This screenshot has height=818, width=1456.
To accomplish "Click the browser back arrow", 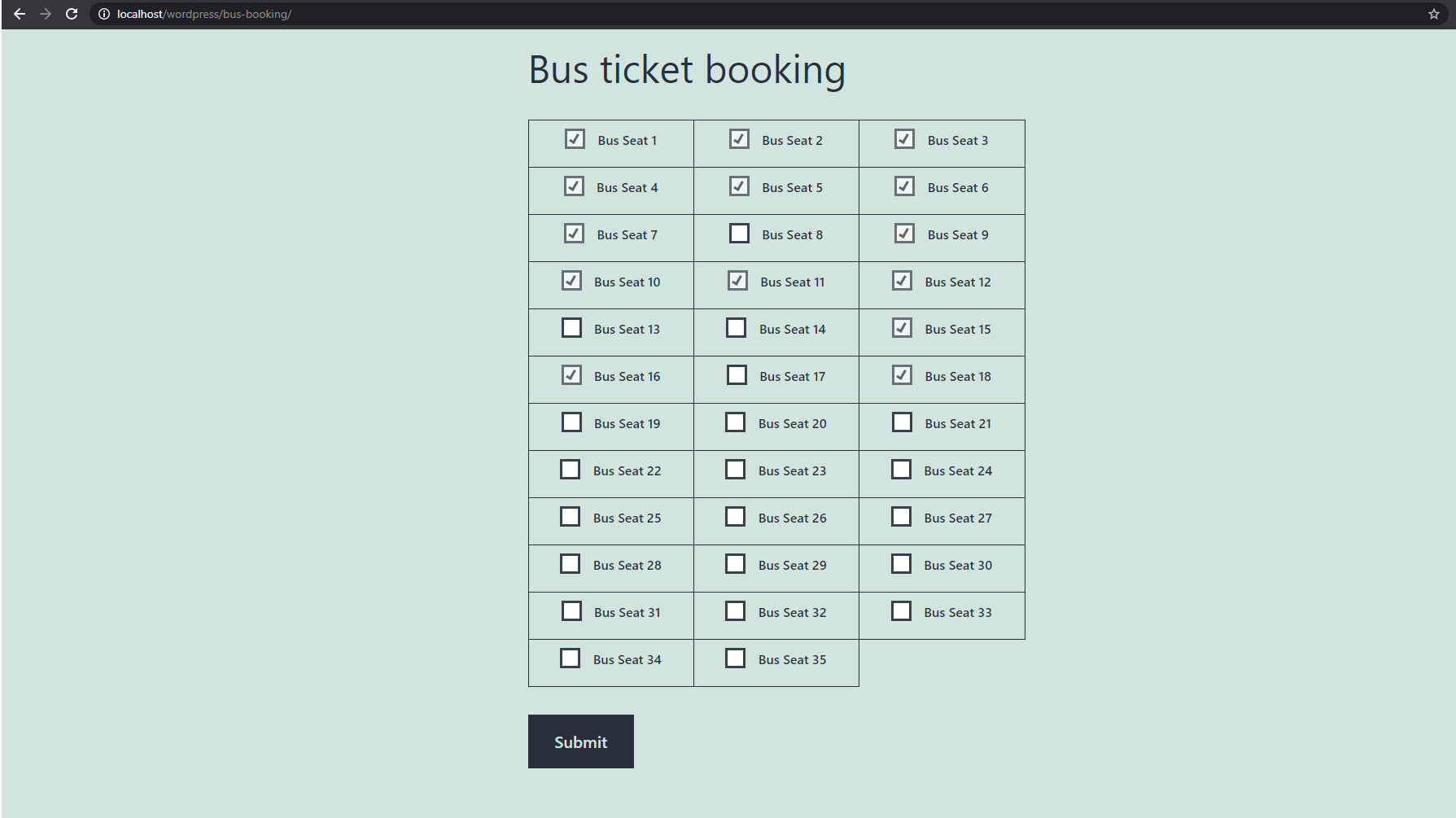I will point(20,14).
